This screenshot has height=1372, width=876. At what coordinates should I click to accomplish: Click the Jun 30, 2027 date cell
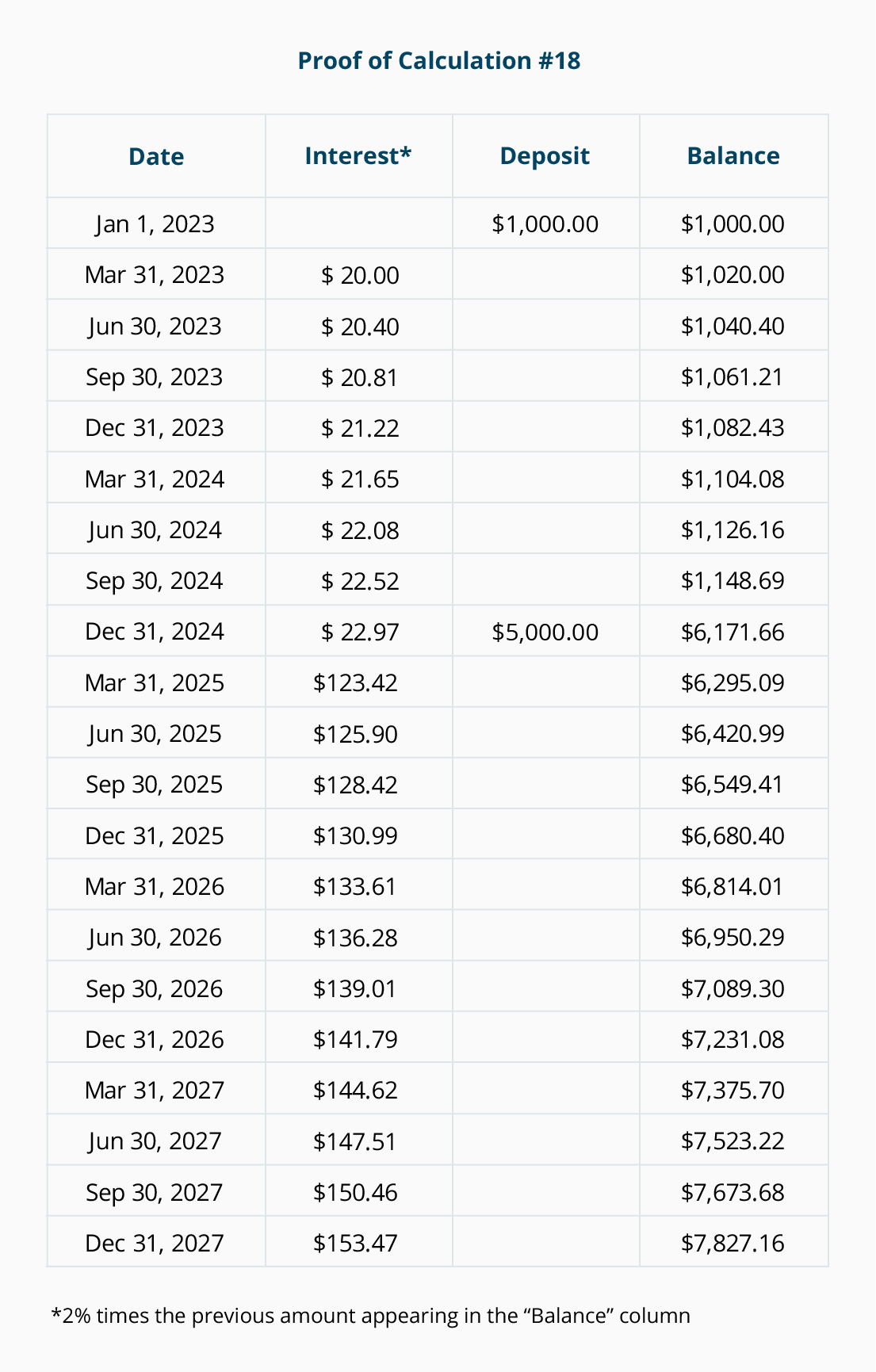155,1141
